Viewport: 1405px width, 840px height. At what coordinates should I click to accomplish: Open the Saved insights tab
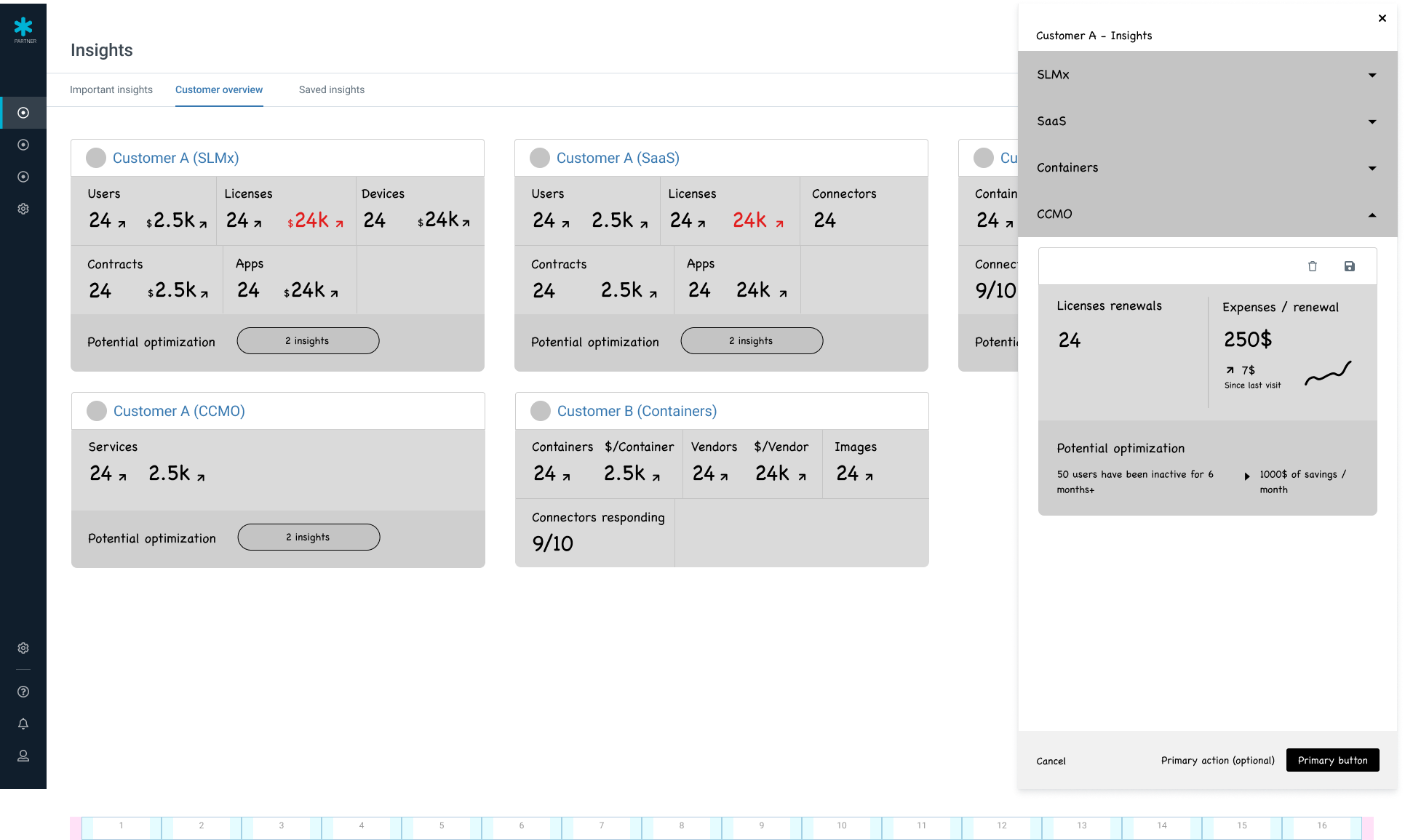(332, 89)
